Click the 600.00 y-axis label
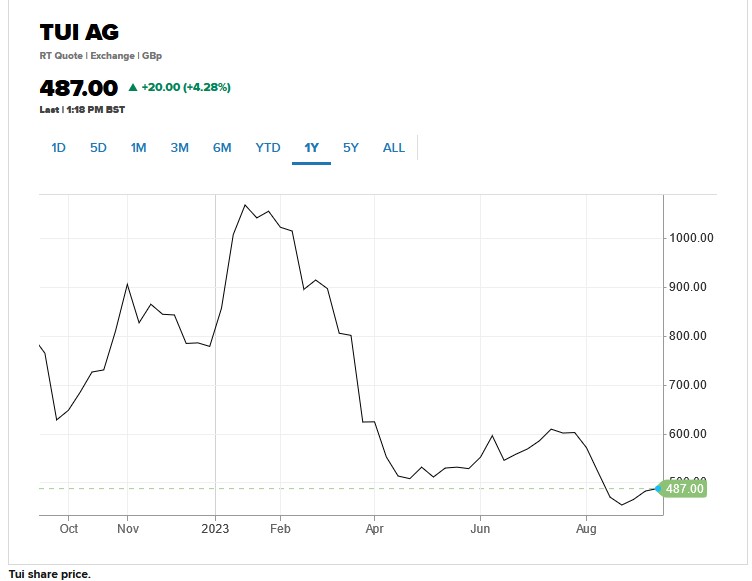 tap(688, 434)
